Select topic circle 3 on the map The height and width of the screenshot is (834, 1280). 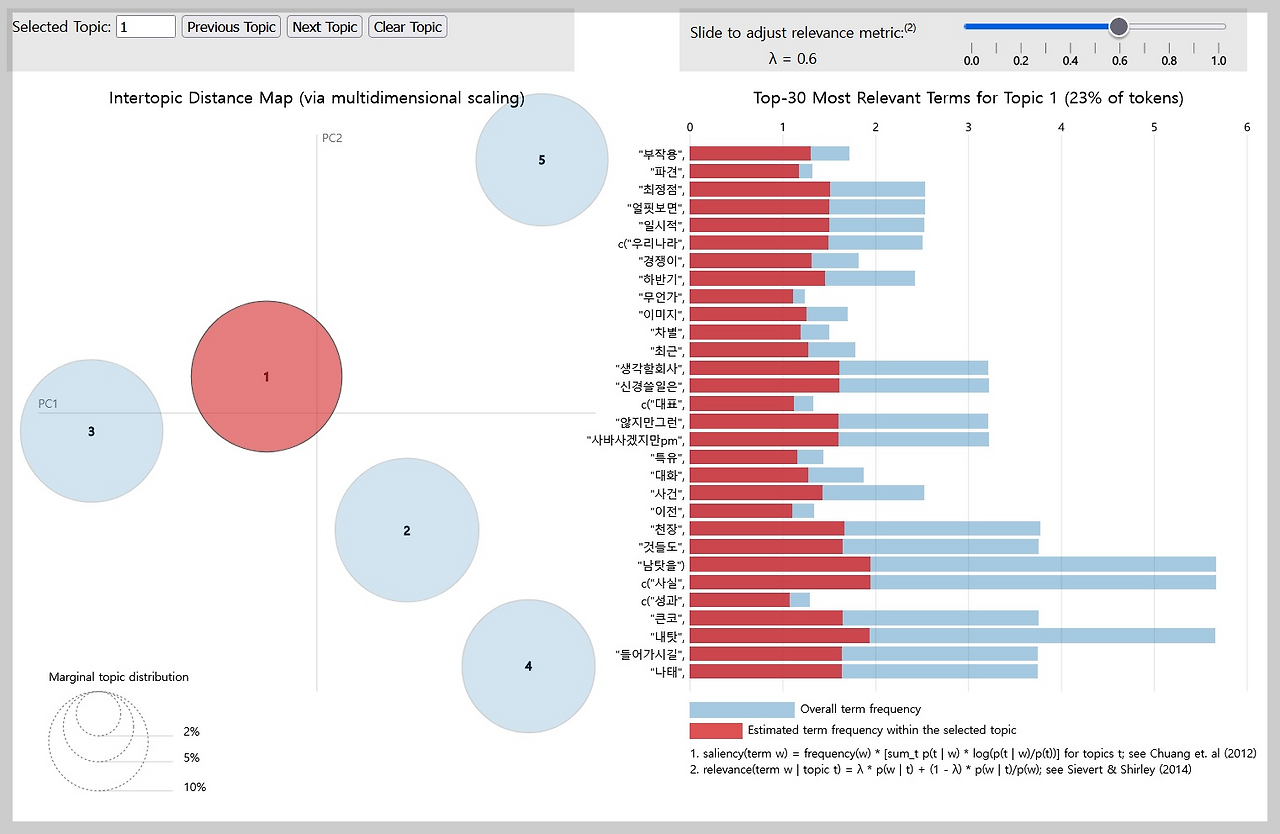tap(91, 431)
